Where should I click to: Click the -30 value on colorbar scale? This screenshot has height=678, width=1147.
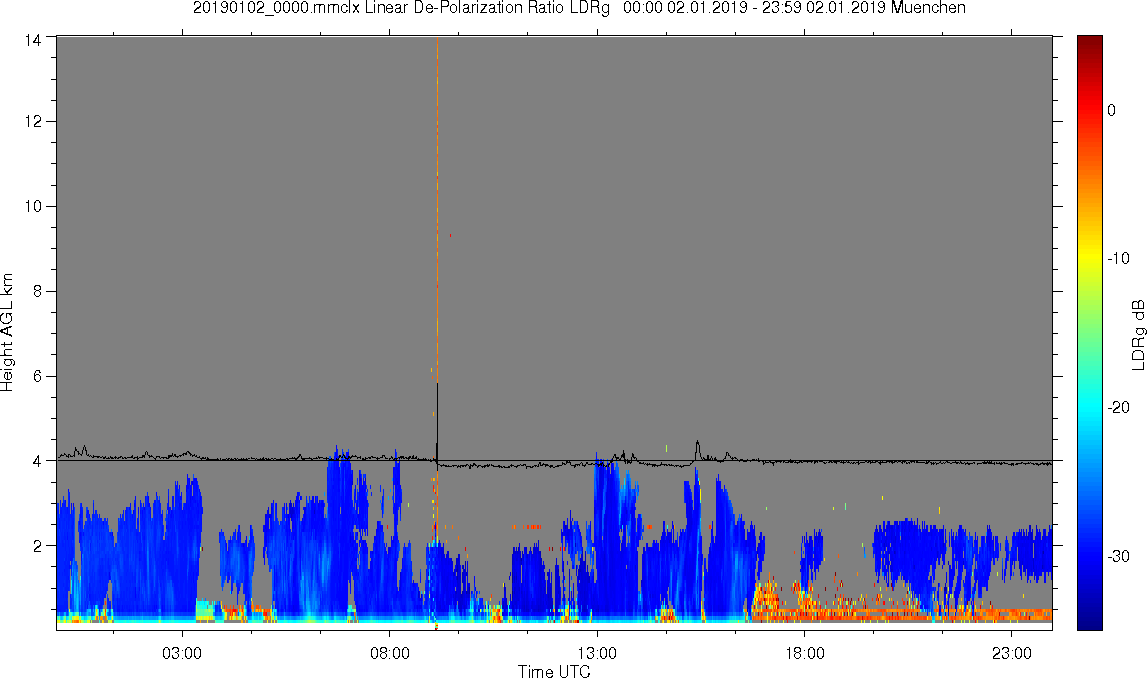(x=1118, y=557)
